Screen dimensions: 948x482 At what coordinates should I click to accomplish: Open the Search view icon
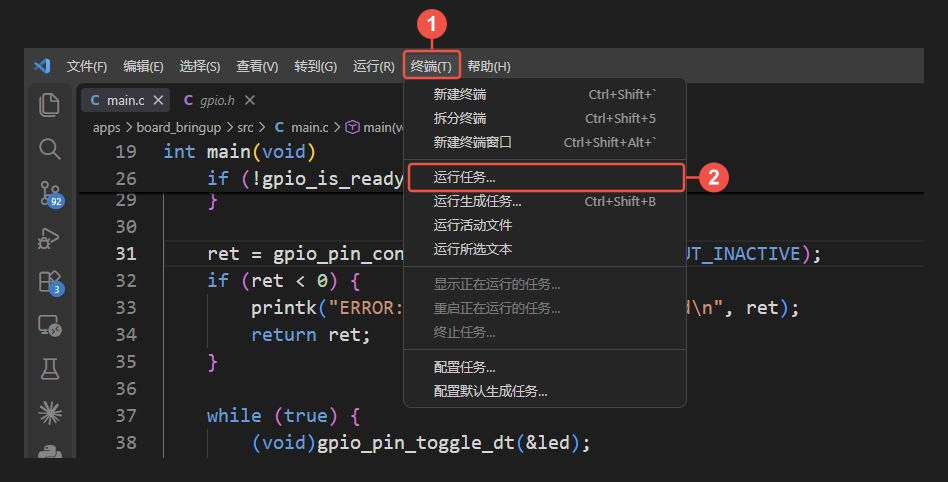49,149
